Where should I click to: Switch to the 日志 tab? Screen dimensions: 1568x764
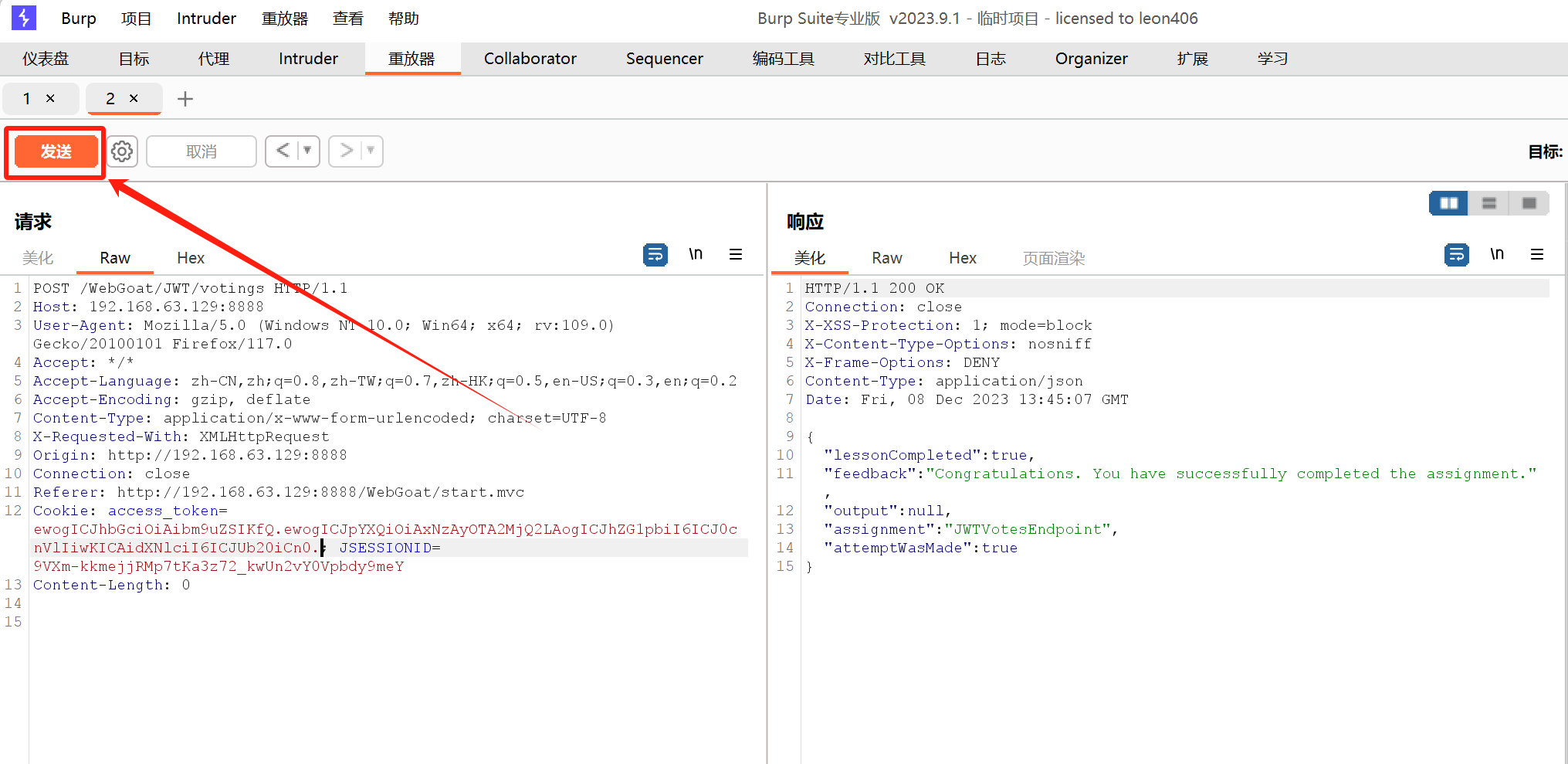[x=991, y=59]
